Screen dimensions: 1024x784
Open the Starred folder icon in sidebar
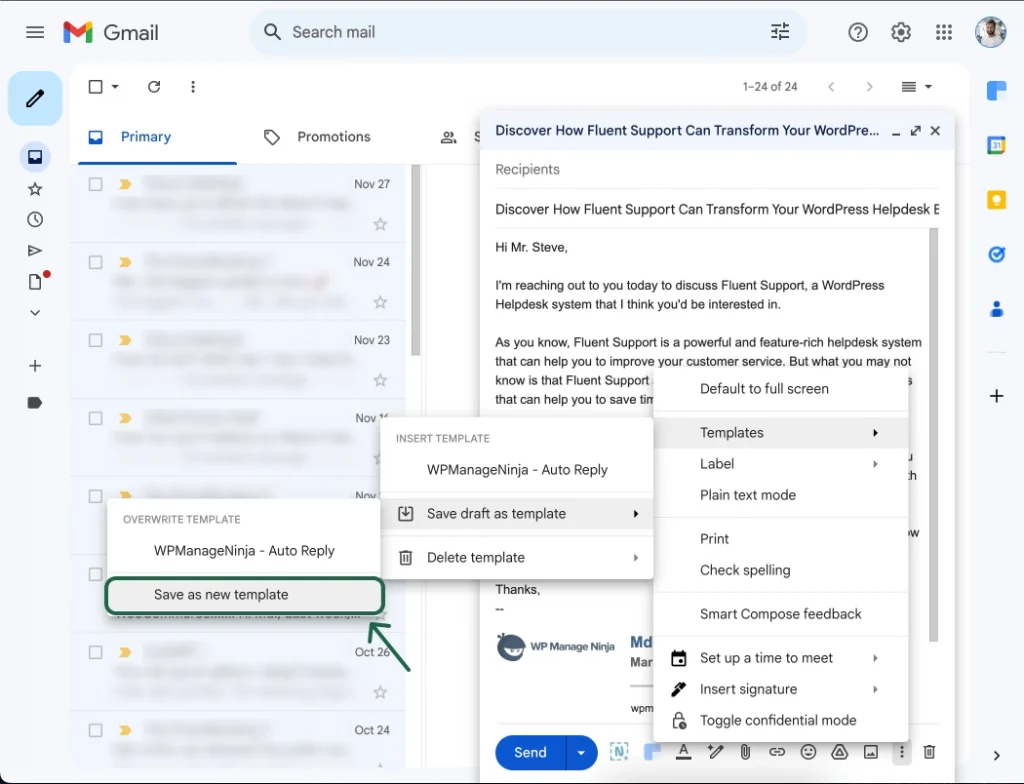click(x=35, y=189)
